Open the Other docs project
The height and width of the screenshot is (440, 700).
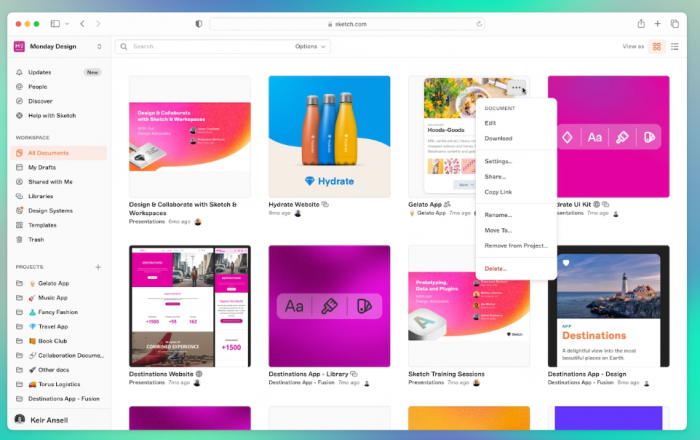[x=58, y=369]
